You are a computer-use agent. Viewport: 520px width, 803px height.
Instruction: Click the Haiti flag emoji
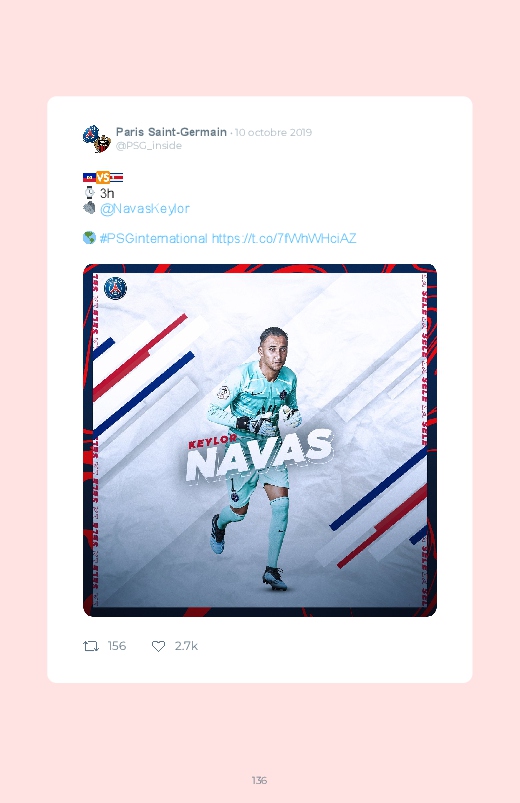(89, 178)
